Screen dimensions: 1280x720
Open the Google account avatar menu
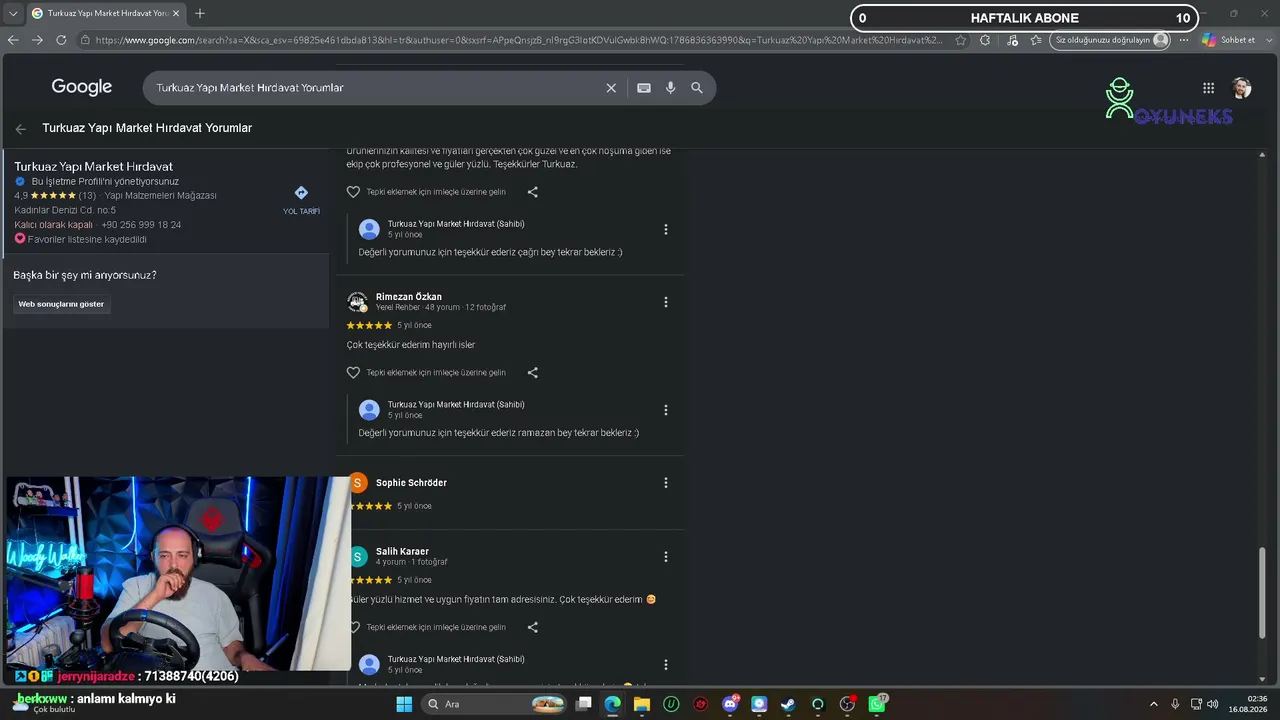click(1241, 88)
